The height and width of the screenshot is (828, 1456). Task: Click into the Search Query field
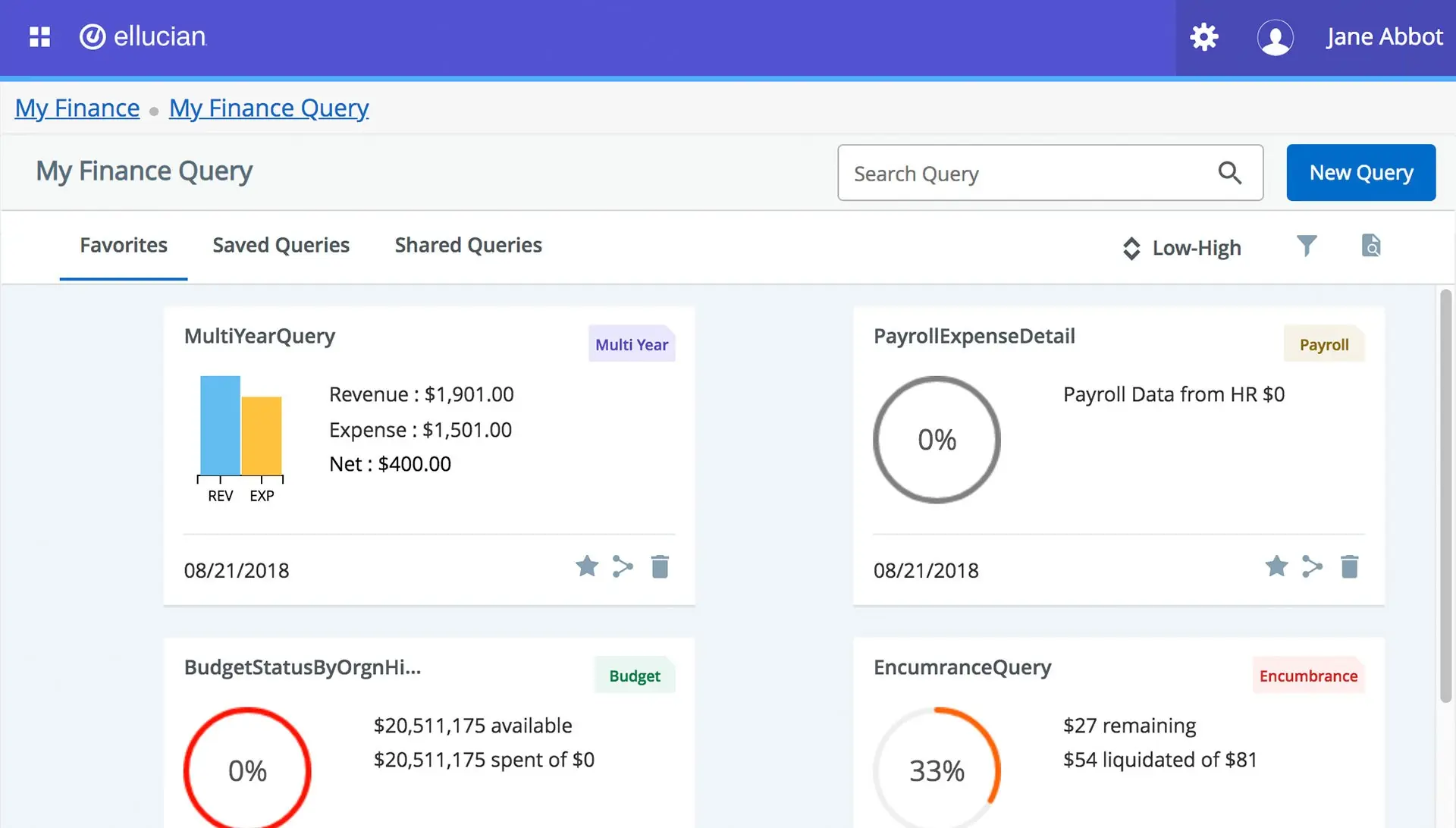1024,173
